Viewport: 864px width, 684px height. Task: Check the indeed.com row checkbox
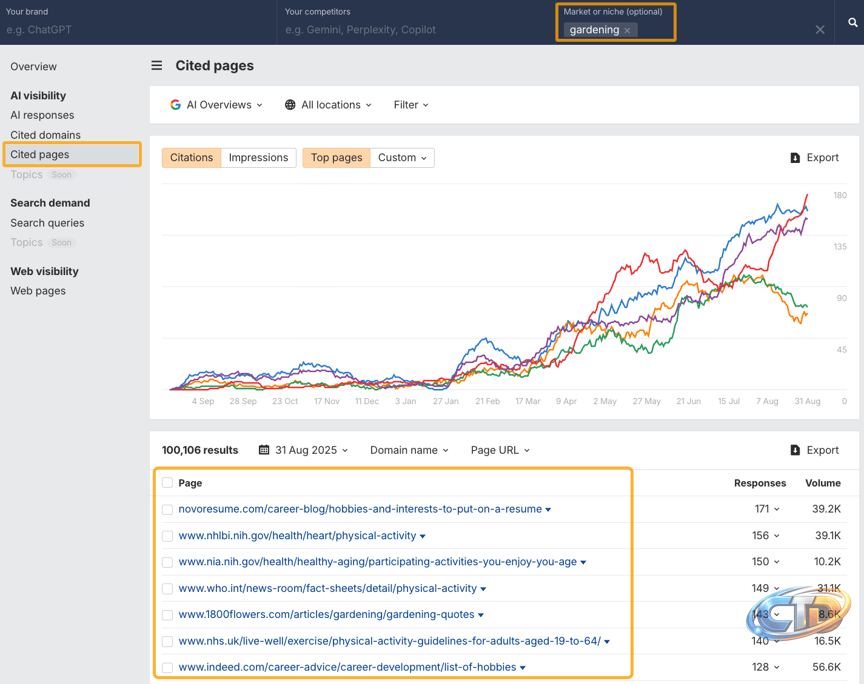[168, 667]
